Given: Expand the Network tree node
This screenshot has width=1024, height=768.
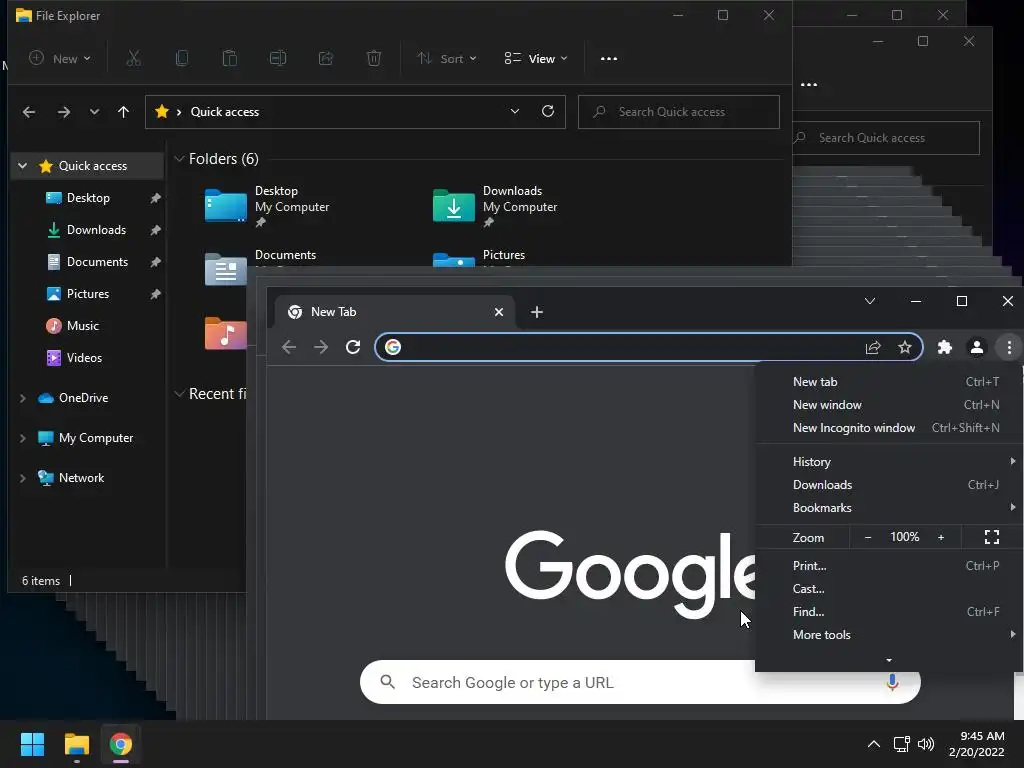Looking at the screenshot, I should coord(23,478).
